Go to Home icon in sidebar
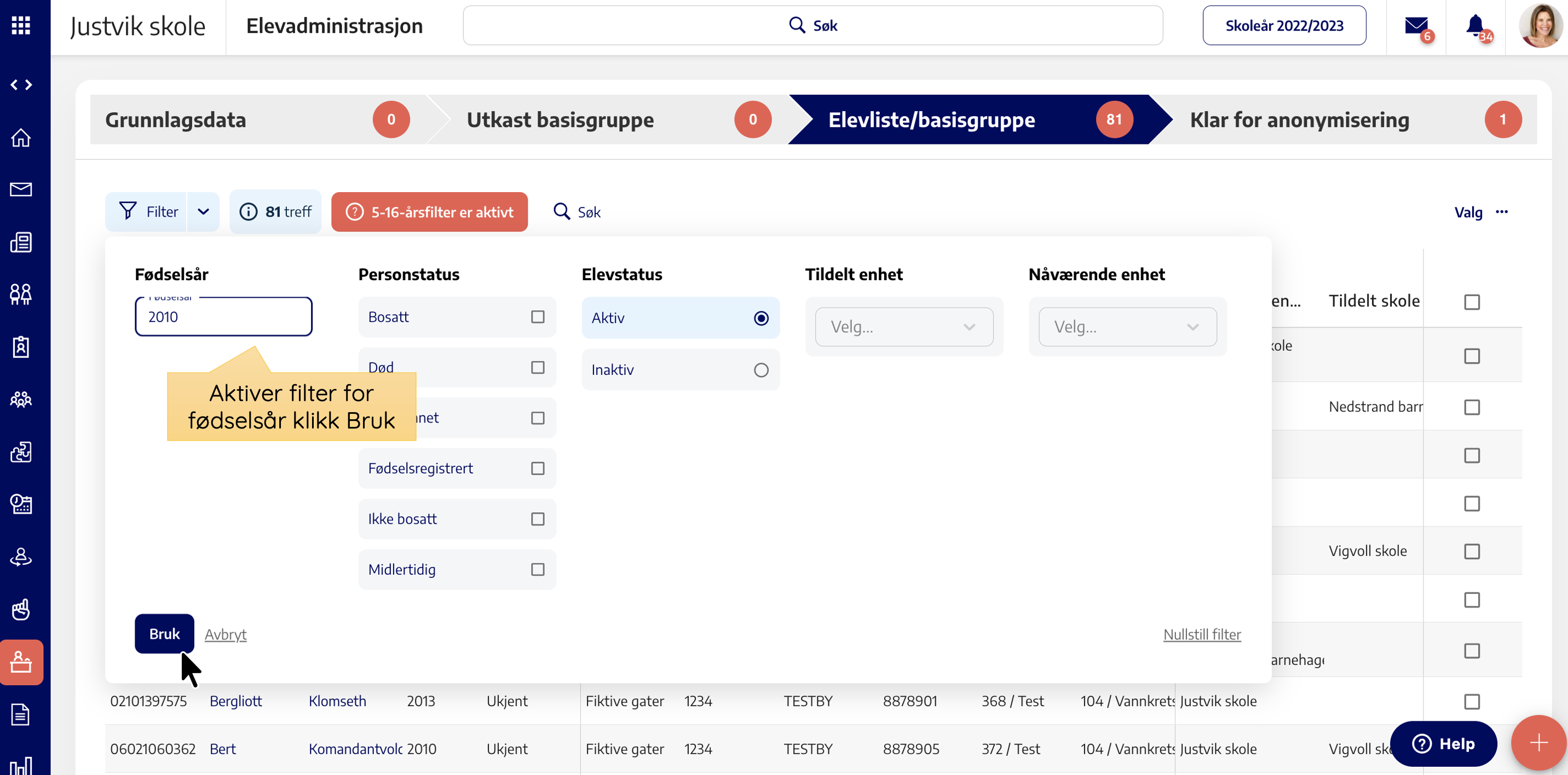1568x775 pixels. [x=21, y=137]
